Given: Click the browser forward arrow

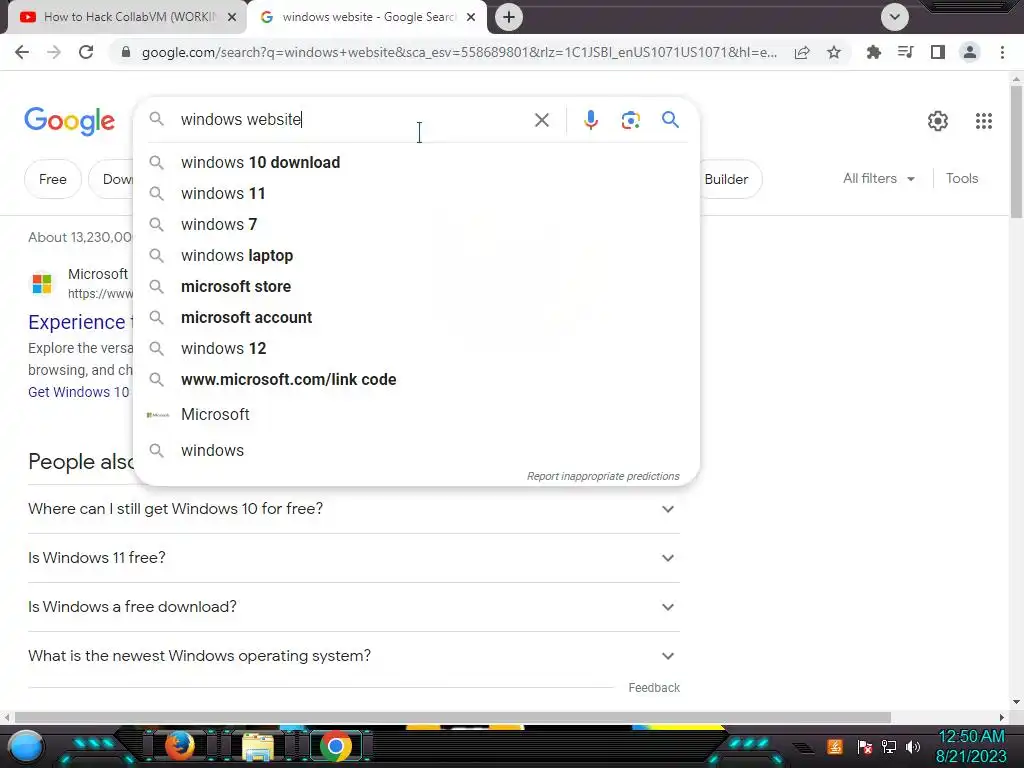Looking at the screenshot, I should [54, 52].
